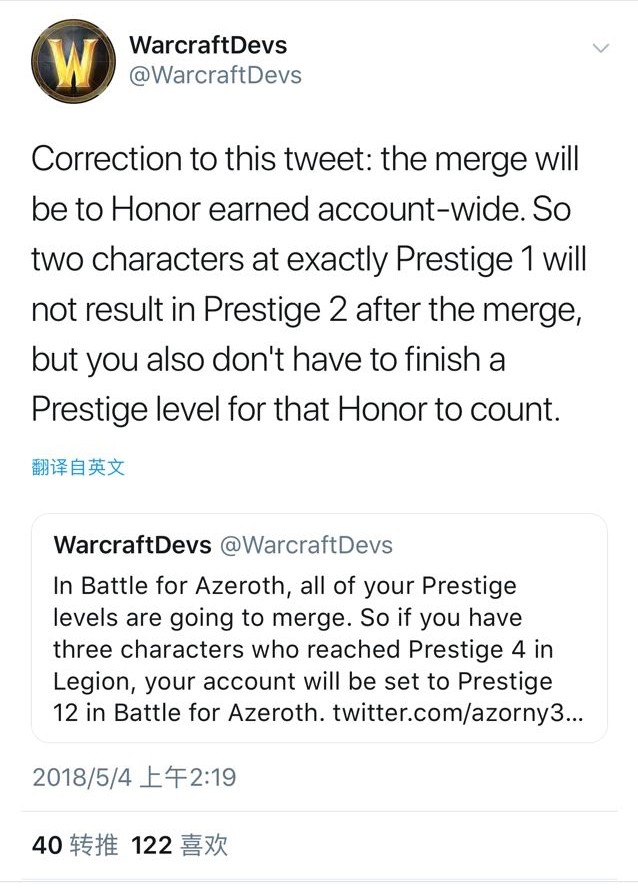Viewport: 638px width, 890px height.
Task: Click the quoted tweet's @WarcraftDevs handle
Action: 306,545
